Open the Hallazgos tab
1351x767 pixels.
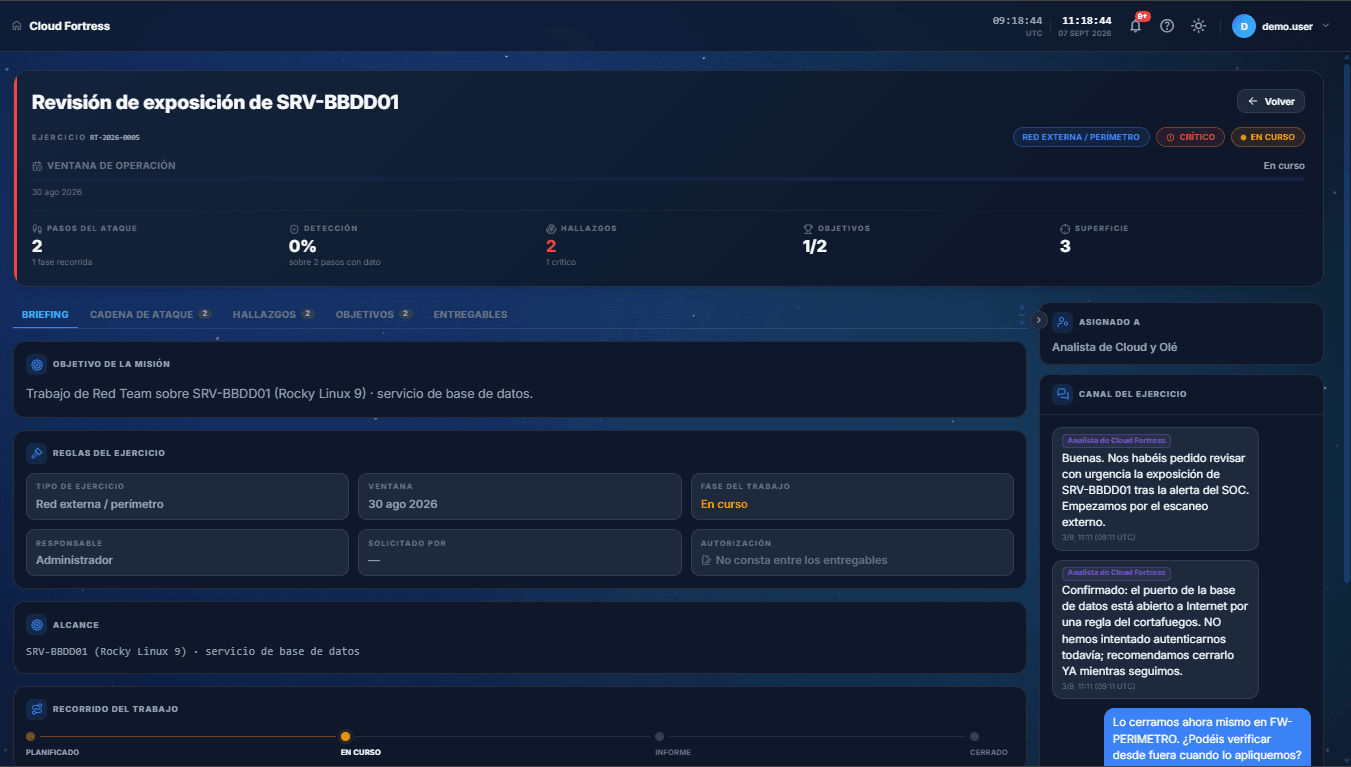[274, 314]
